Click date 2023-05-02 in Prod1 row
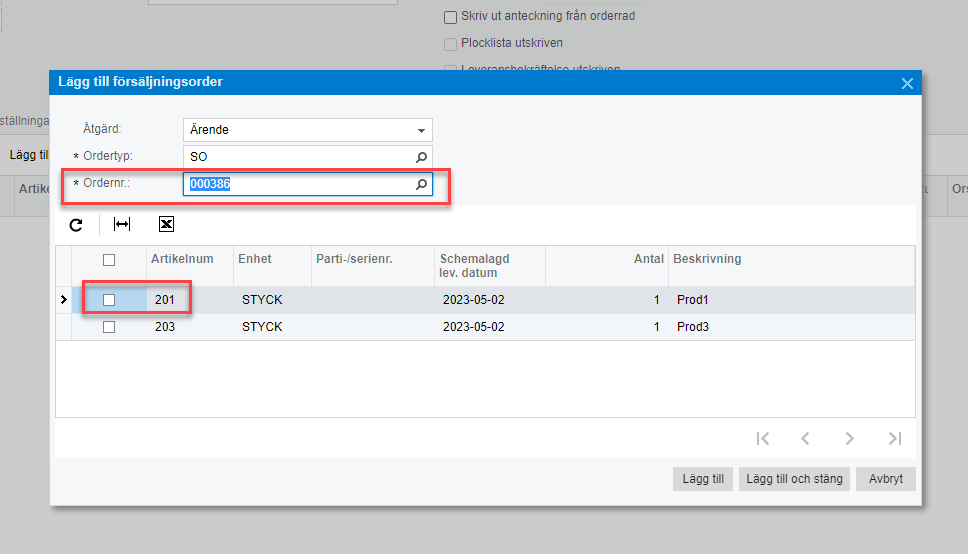The height and width of the screenshot is (554, 968). [490, 300]
